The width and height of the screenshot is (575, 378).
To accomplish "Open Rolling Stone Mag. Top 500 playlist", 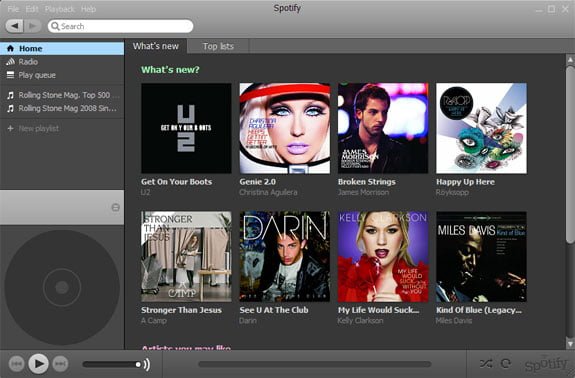I will point(62,95).
